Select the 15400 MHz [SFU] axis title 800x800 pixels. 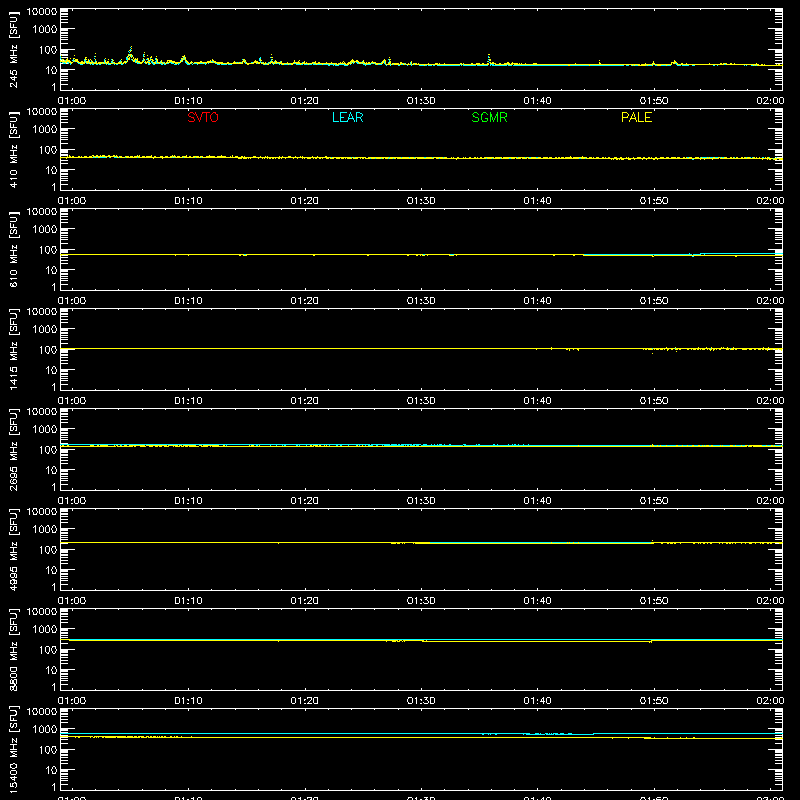(14, 750)
